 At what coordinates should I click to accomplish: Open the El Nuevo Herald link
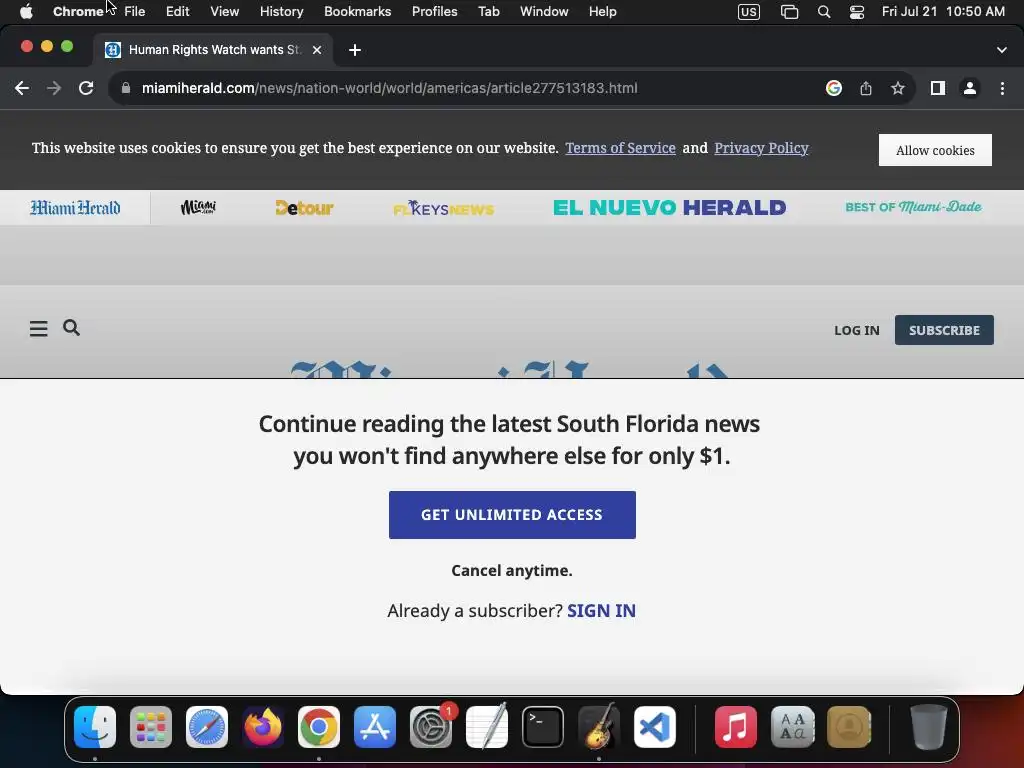(669, 208)
